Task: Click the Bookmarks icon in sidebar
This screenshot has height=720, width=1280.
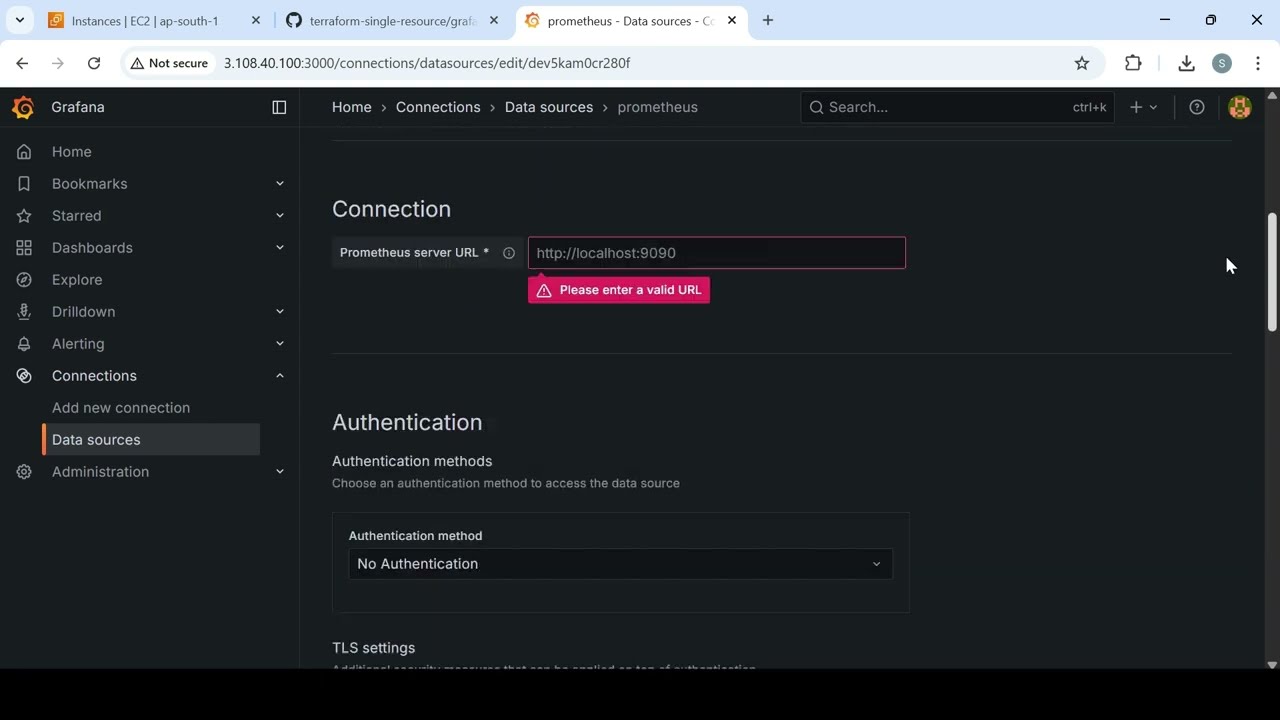Action: (24, 184)
